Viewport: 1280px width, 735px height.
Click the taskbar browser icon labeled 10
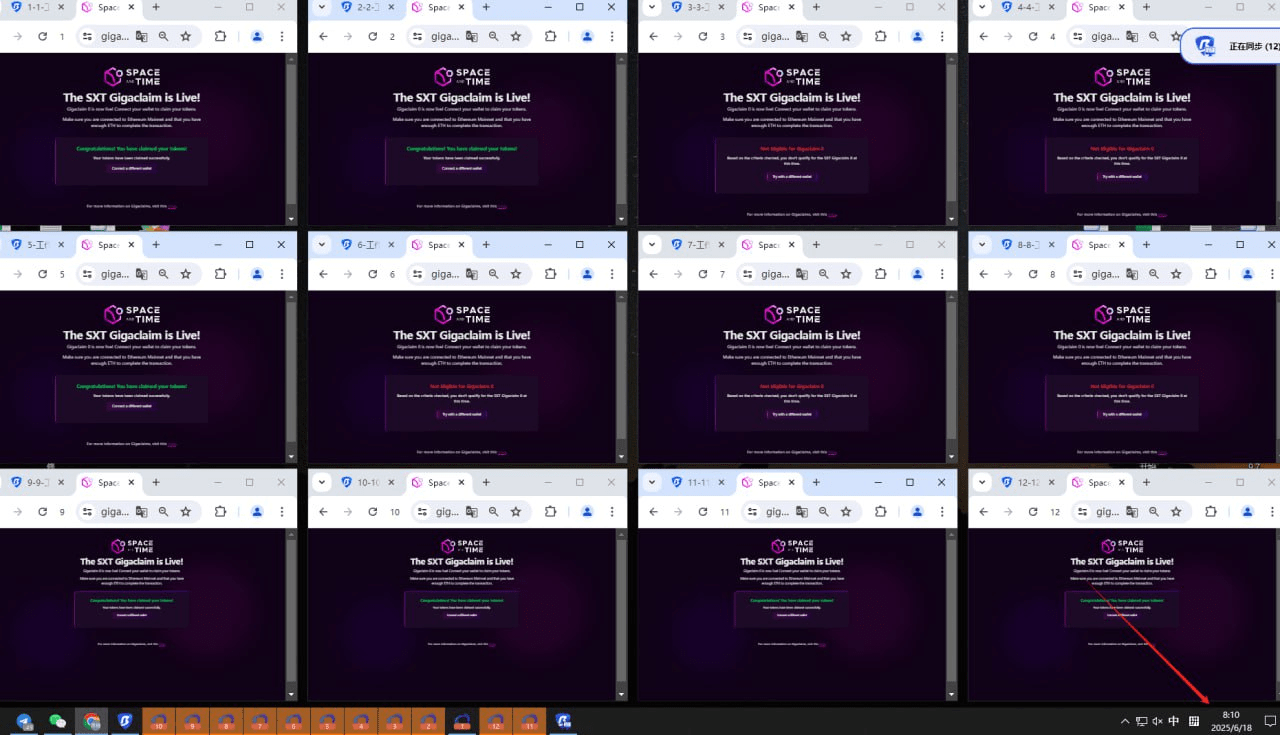click(159, 721)
